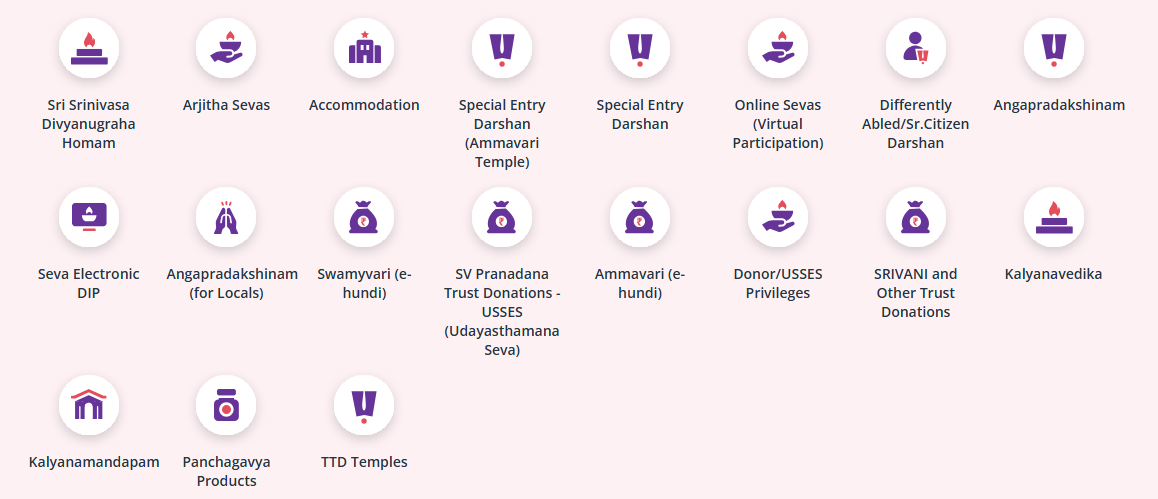Open the Angapradakshinam (for Locals) folded-hands icon
Image resolution: width=1158 pixels, height=499 pixels.
click(x=226, y=217)
